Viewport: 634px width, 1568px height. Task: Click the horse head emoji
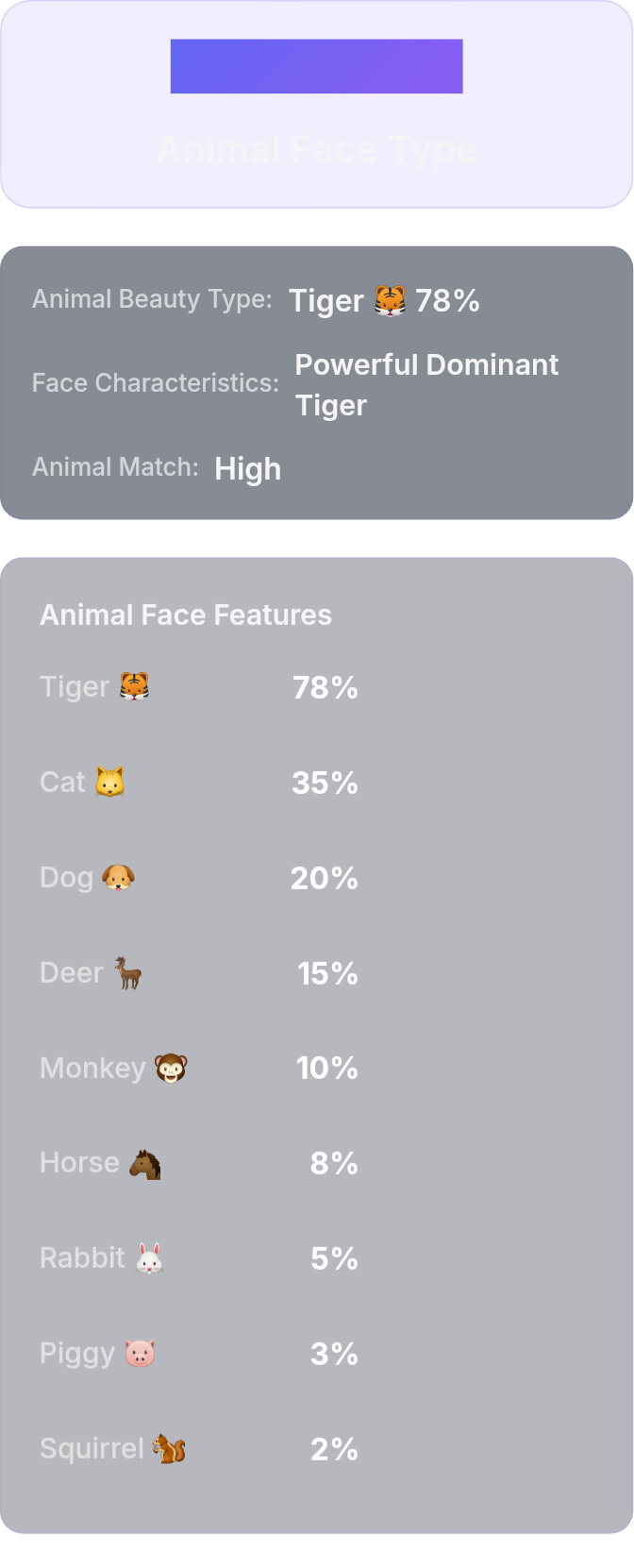click(x=144, y=1163)
